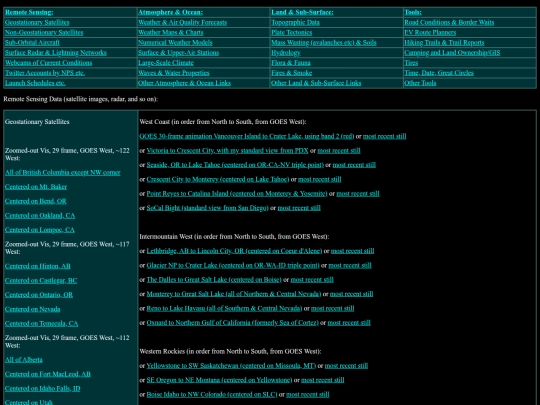Open the Tires link
This screenshot has height=405, width=540.
pos(411,63)
